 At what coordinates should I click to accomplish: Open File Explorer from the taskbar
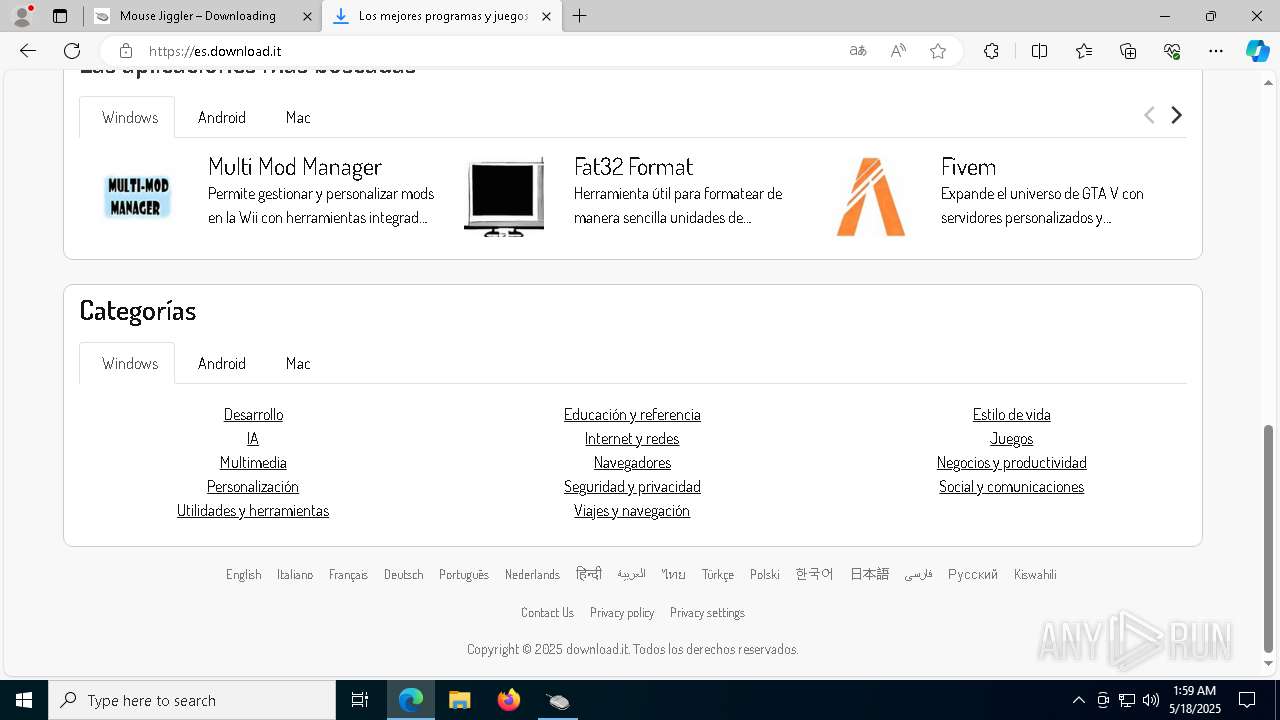point(460,700)
